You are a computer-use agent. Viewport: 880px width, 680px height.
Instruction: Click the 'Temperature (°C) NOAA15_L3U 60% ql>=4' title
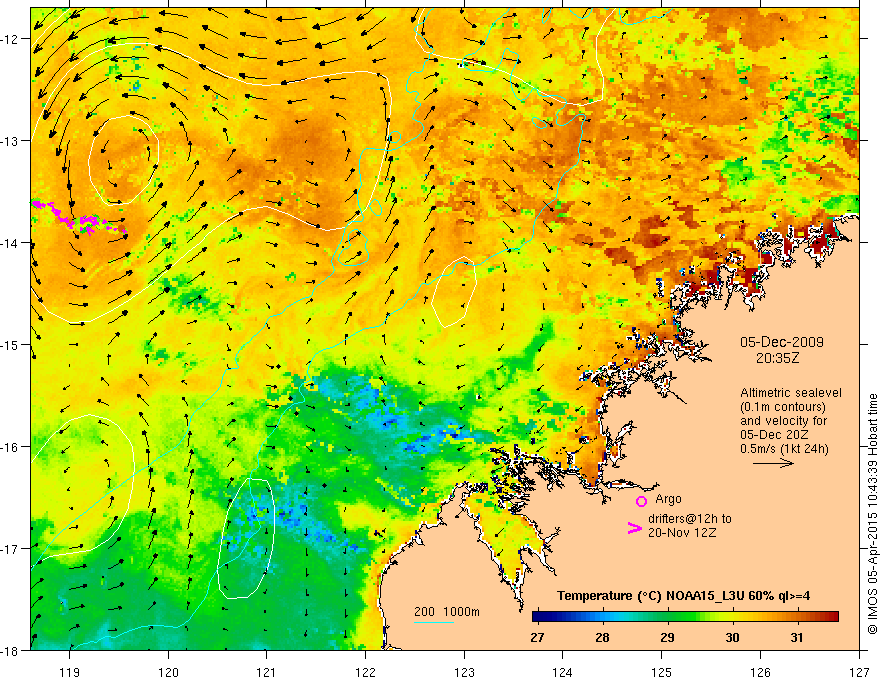(x=683, y=596)
